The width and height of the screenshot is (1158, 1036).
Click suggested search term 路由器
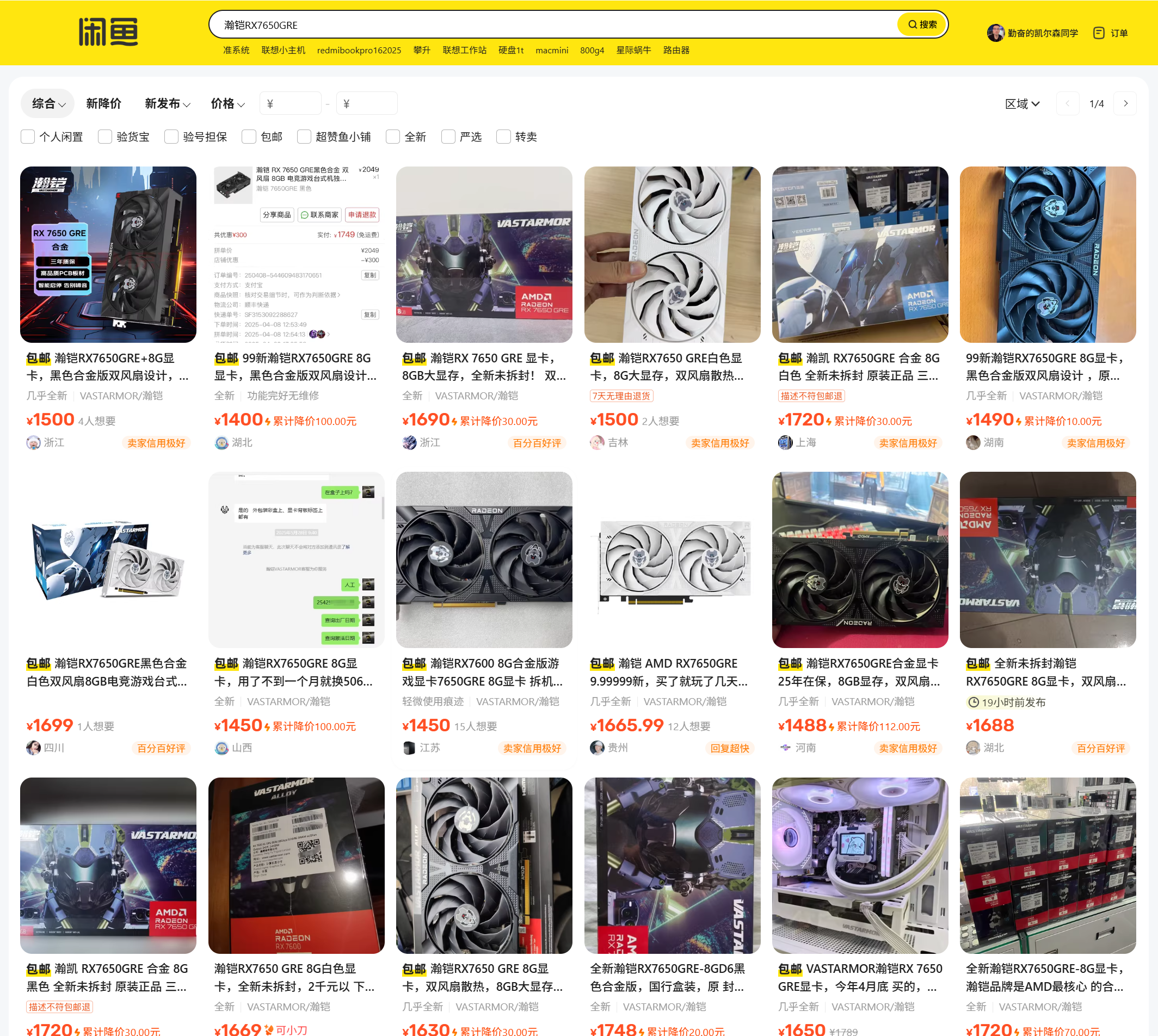pyautogui.click(x=676, y=50)
